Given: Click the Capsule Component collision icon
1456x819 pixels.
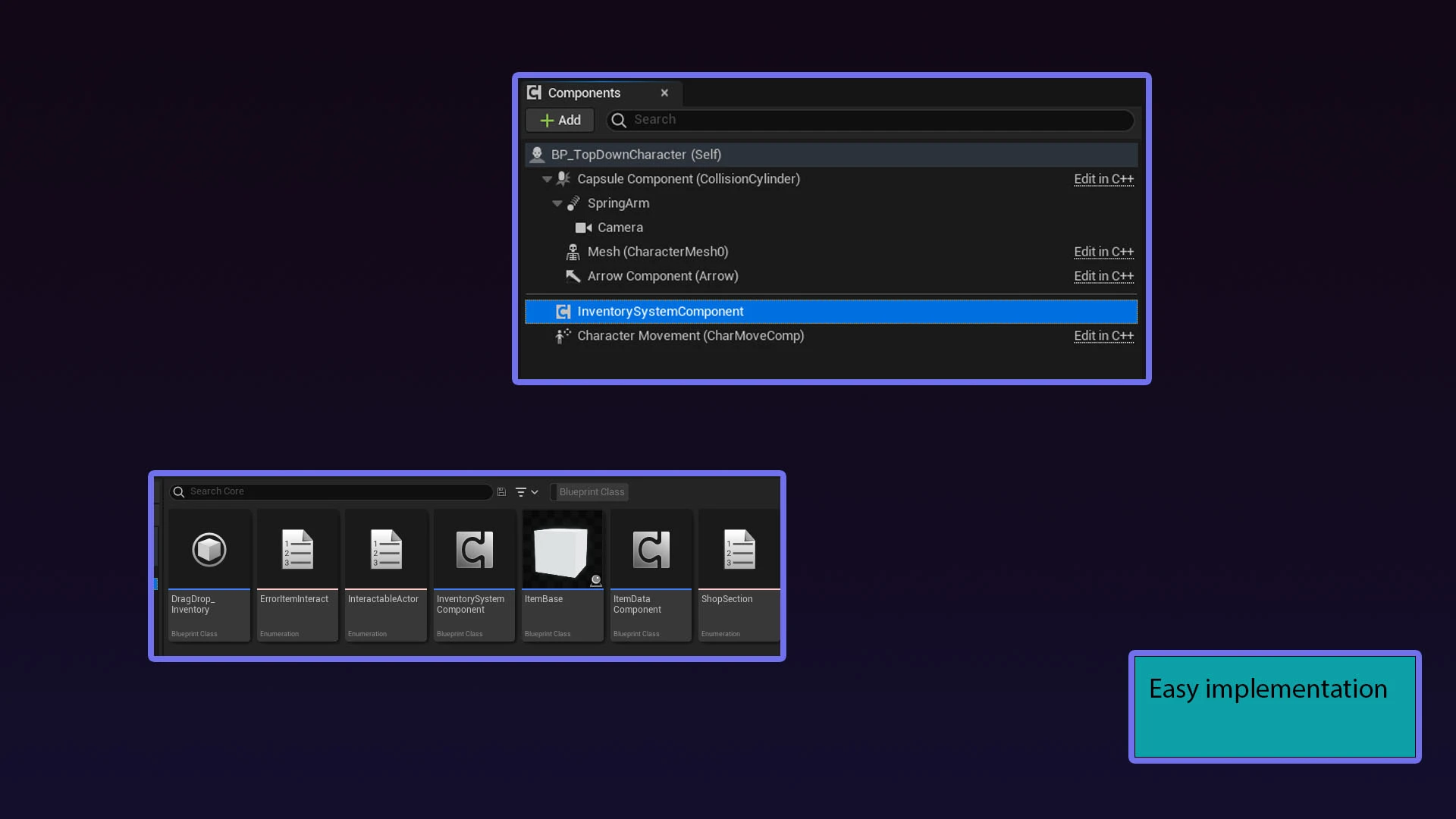Looking at the screenshot, I should tap(563, 179).
